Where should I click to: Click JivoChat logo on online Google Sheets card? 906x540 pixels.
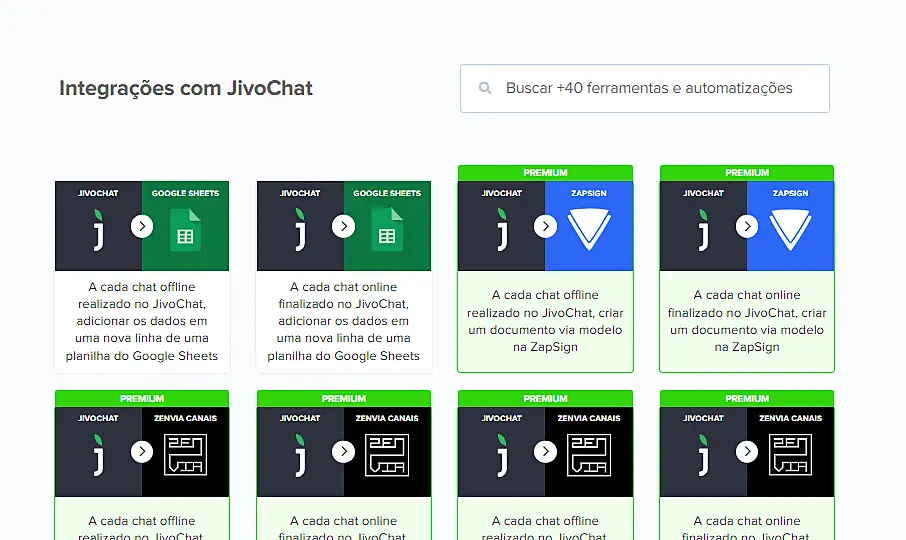[300, 230]
